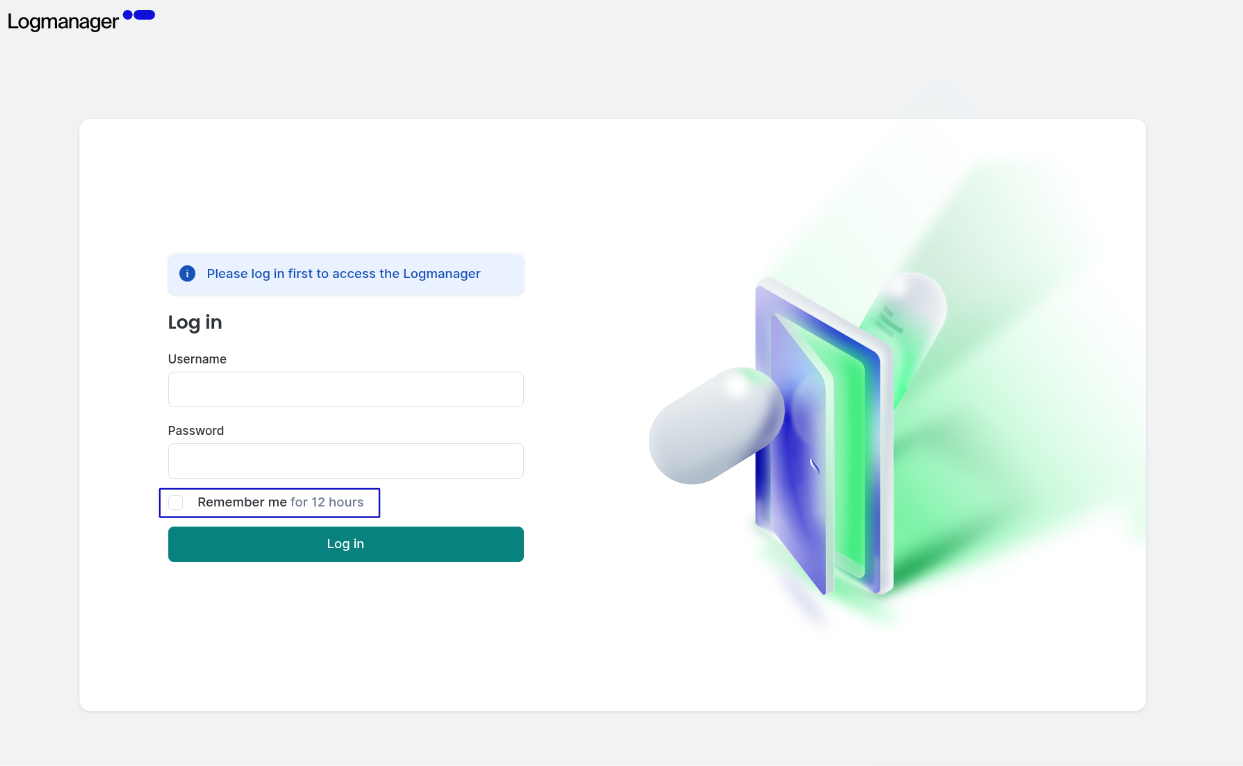Click the 'Please log in first' banner message
The image size is (1243, 766).
tap(344, 273)
